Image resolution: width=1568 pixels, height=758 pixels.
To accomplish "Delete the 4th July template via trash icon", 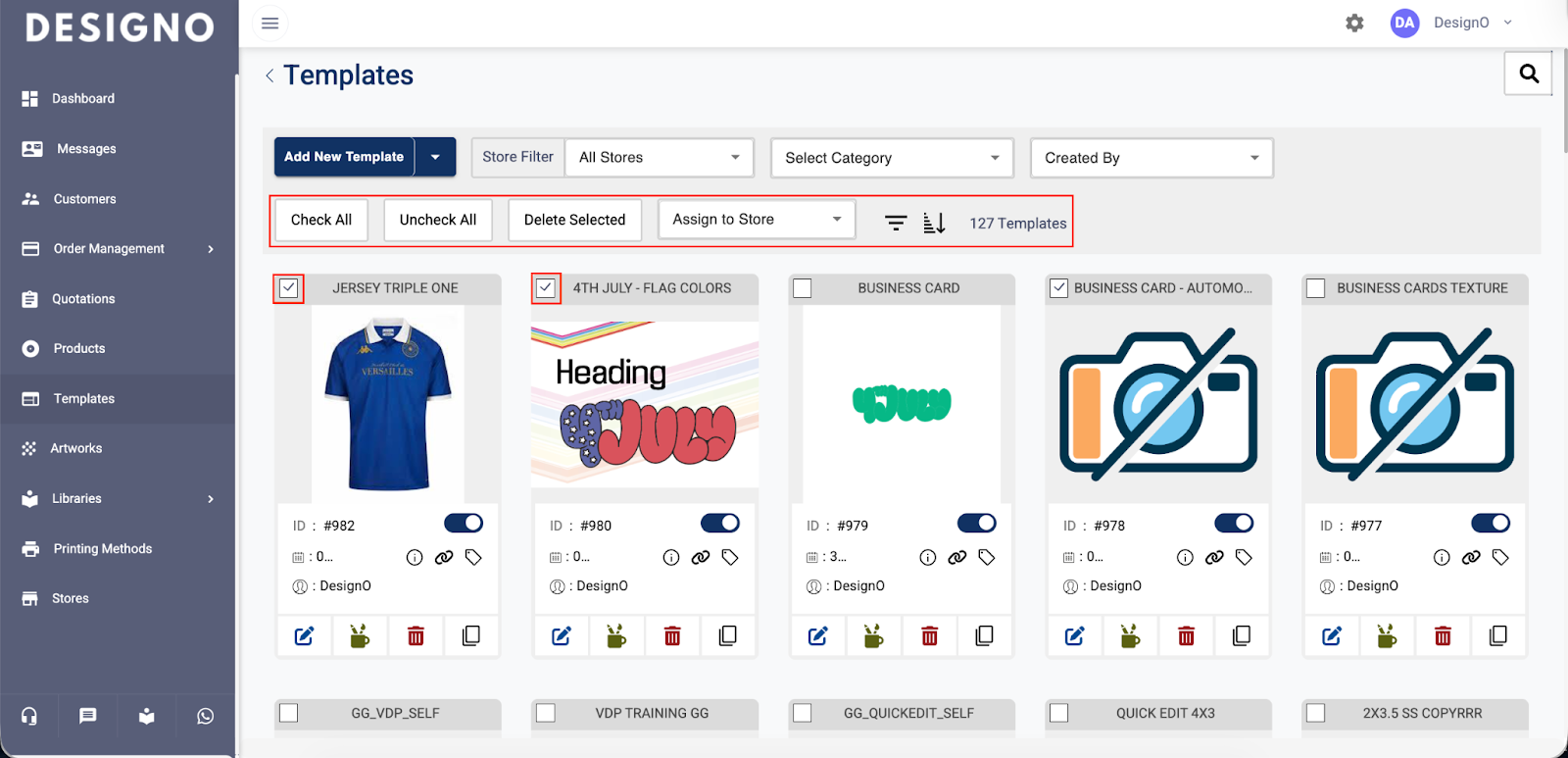I will point(672,636).
